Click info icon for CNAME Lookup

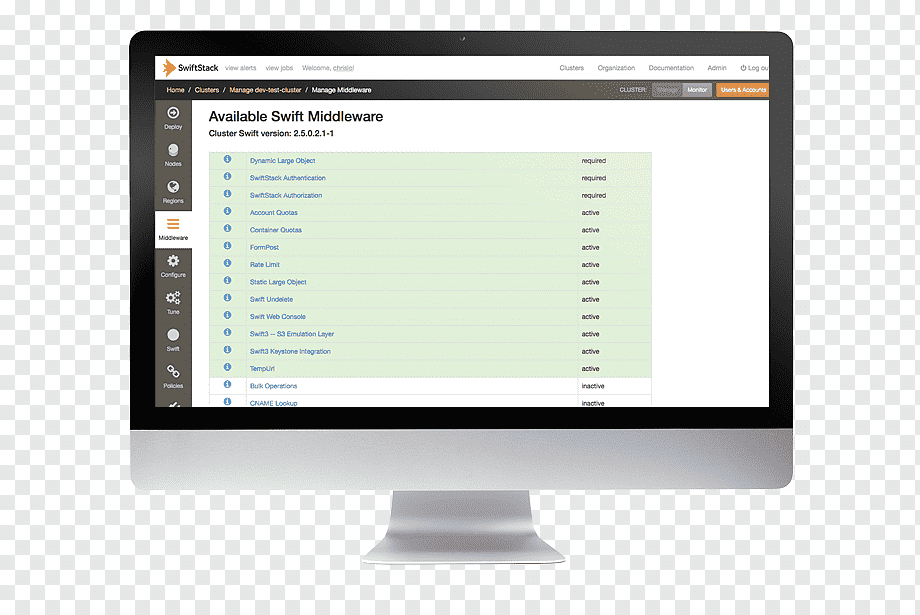point(228,401)
